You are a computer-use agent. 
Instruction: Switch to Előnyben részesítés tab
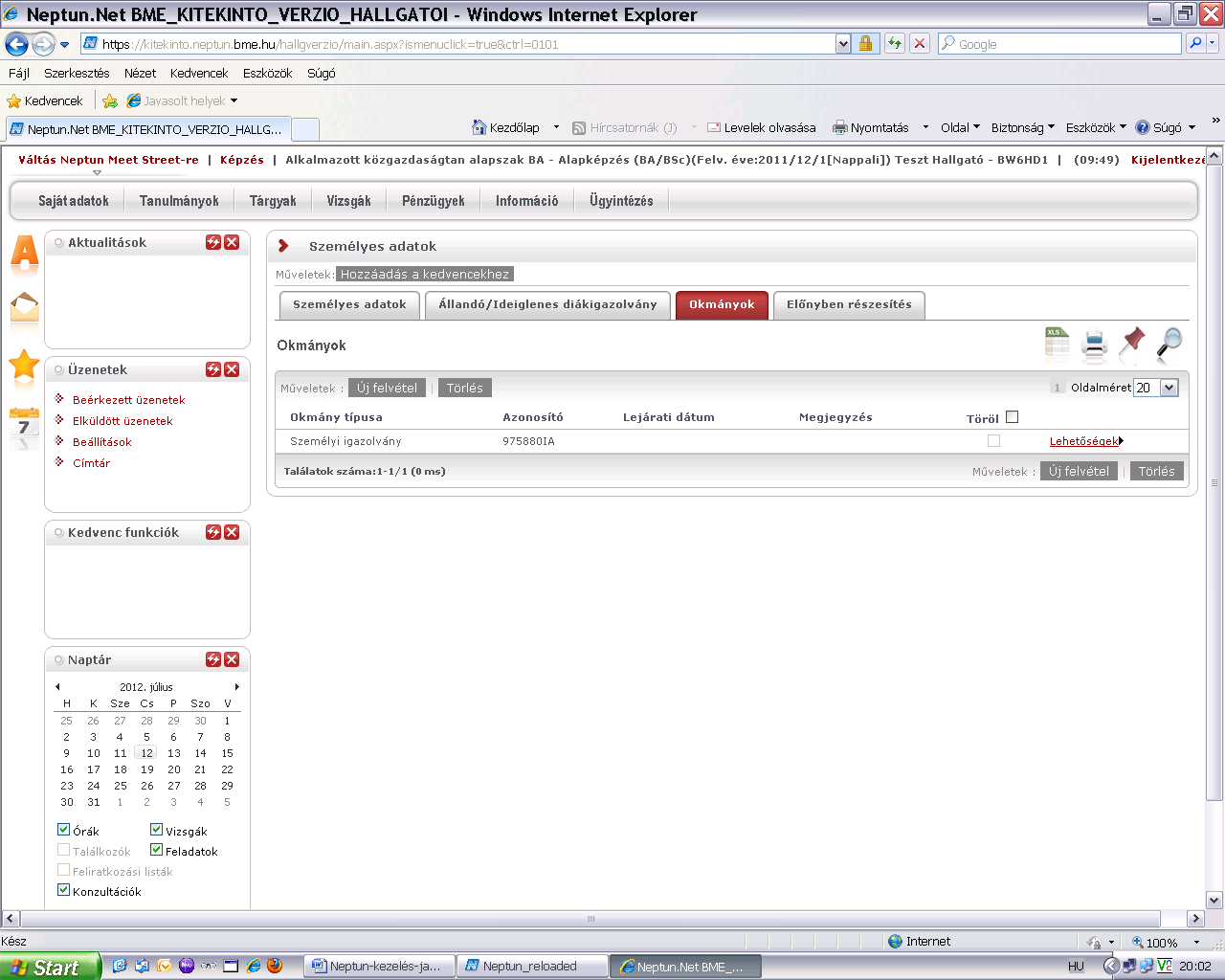tap(849, 304)
